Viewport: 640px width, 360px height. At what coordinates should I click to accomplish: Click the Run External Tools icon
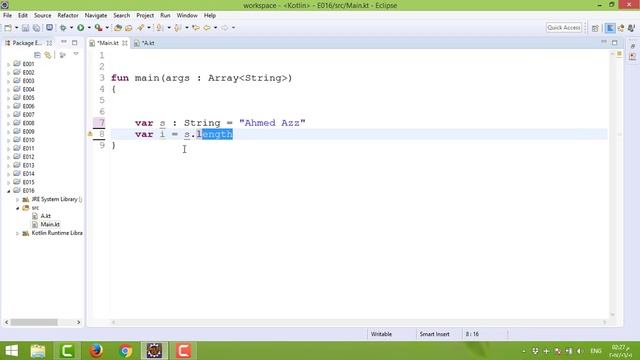point(98,28)
